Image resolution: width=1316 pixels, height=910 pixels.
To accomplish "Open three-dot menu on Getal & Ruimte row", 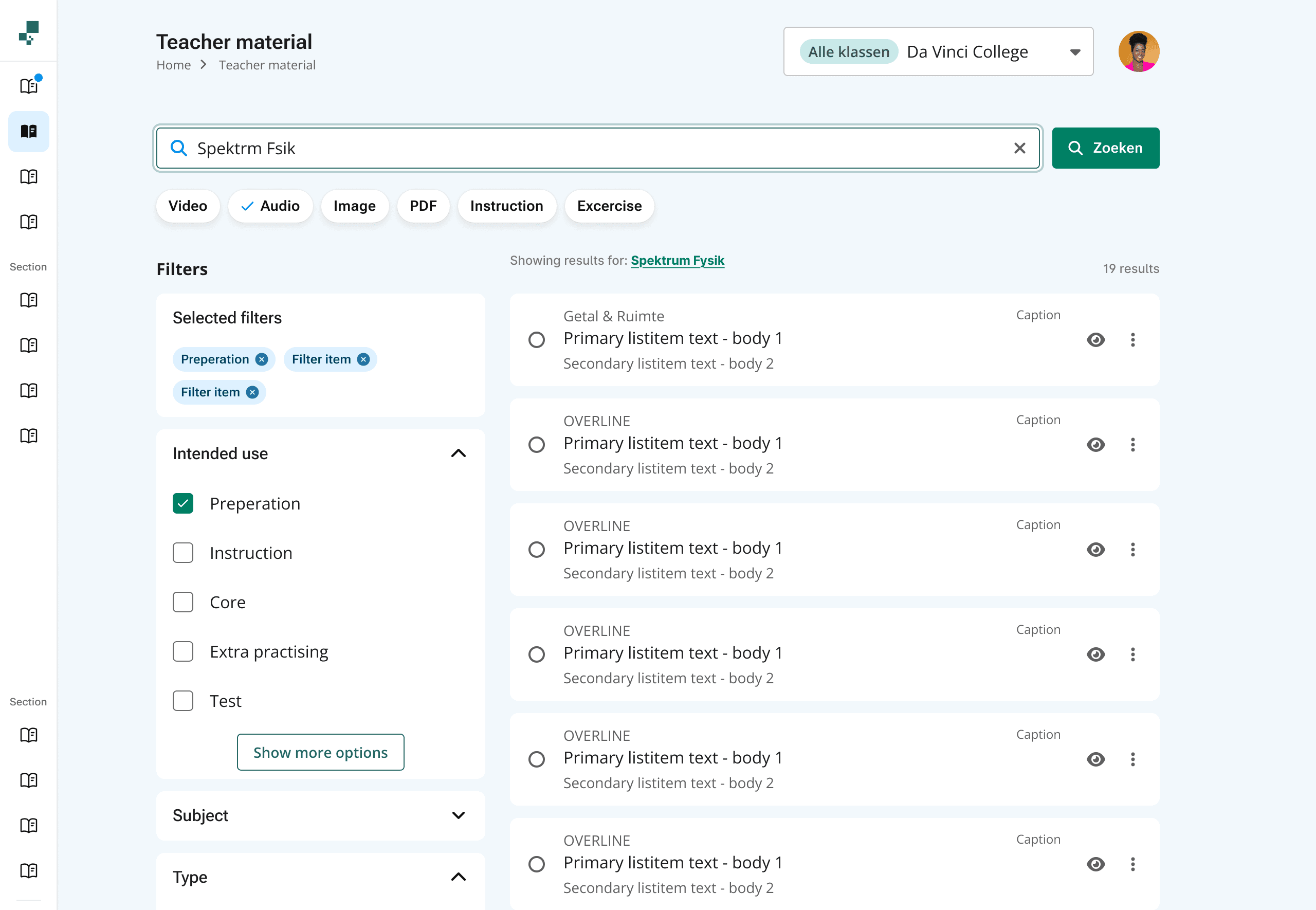I will [1132, 340].
